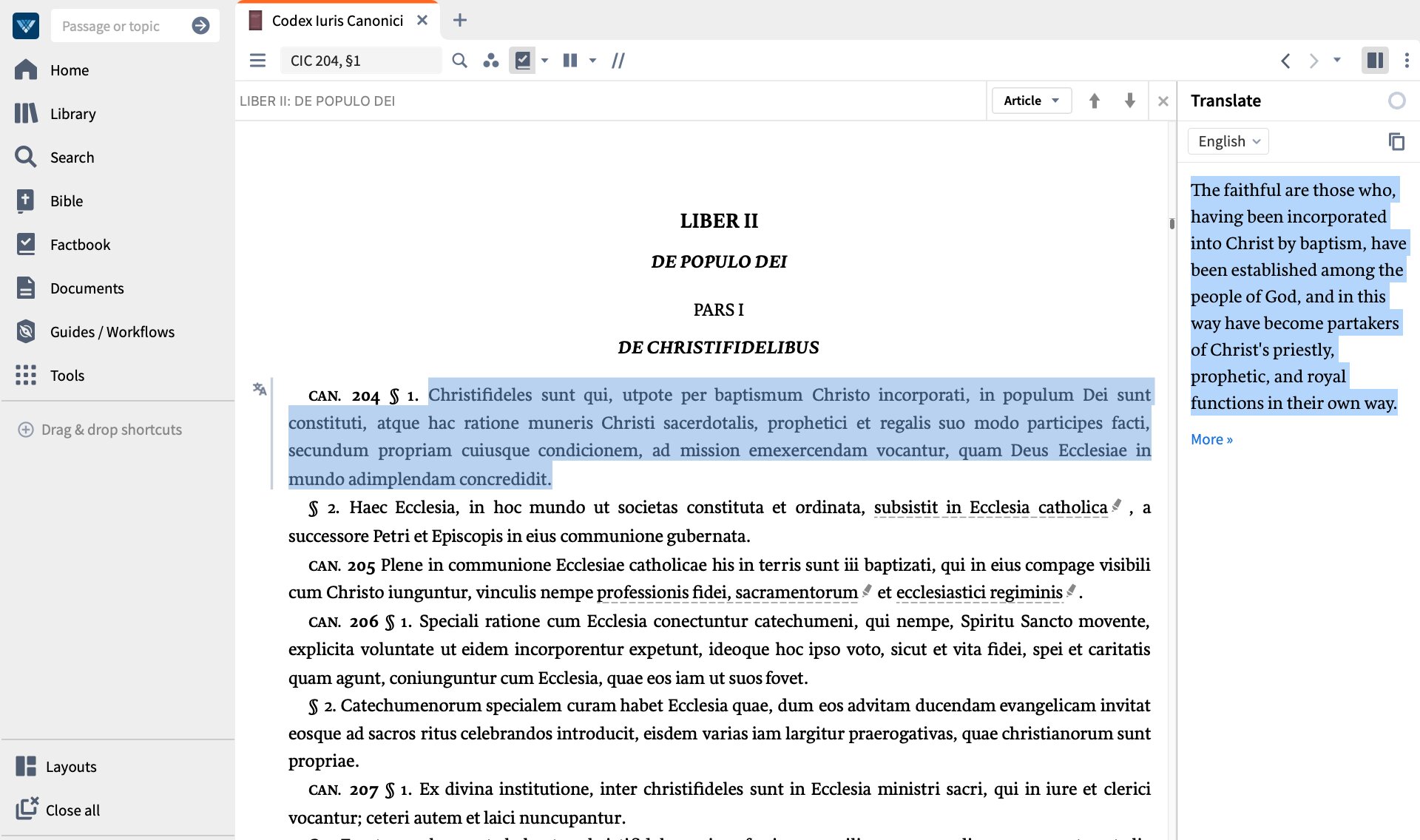
Task: Open the panel kebab menu
Action: point(1407,60)
